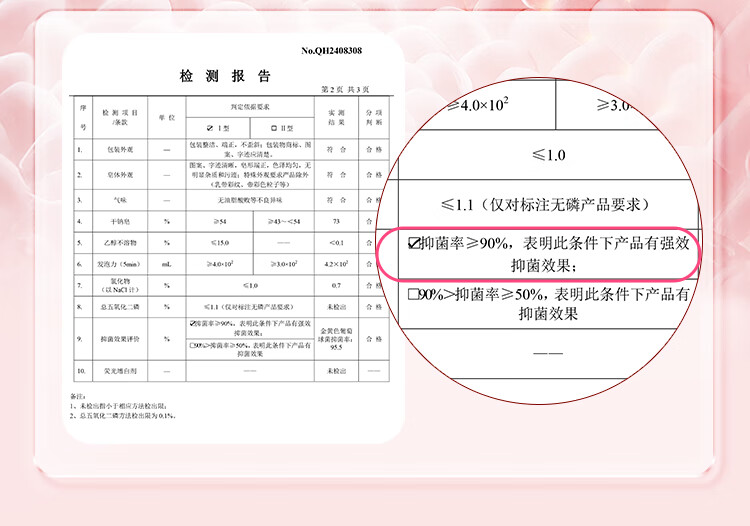The width and height of the screenshot is (750, 526).
Task: Click the measured value 4.2×10² for 发泡力
Action: click(x=338, y=264)
